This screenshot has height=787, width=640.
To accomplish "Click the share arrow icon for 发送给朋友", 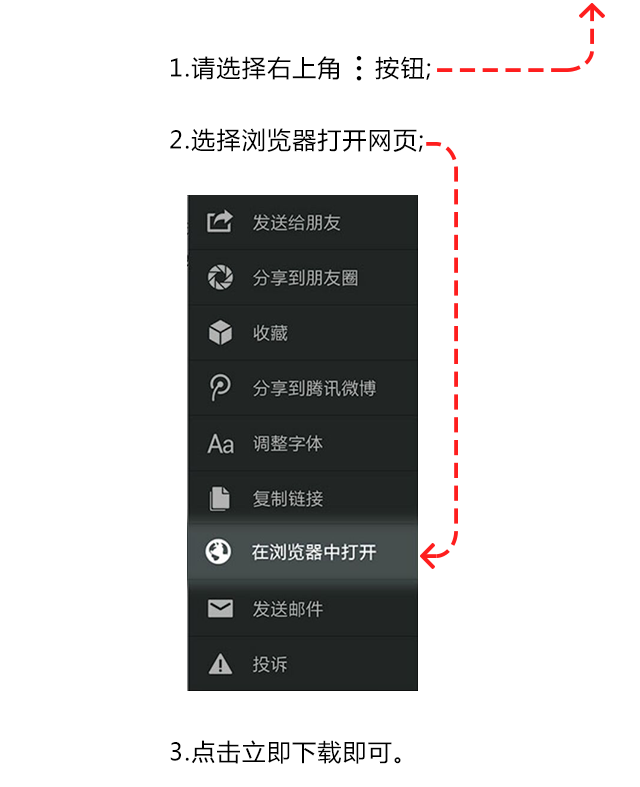I will [x=220, y=221].
